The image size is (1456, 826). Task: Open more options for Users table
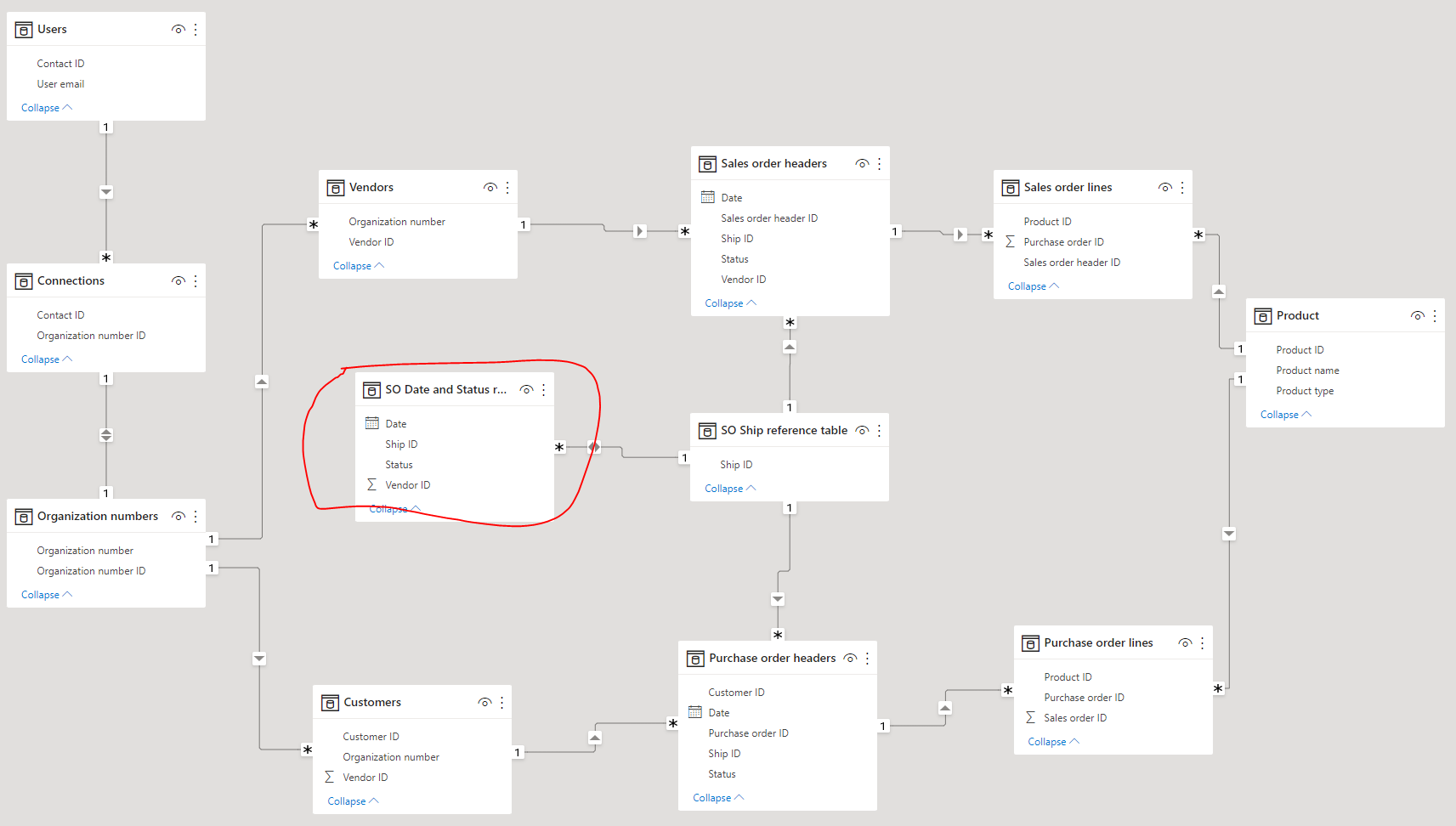195,30
